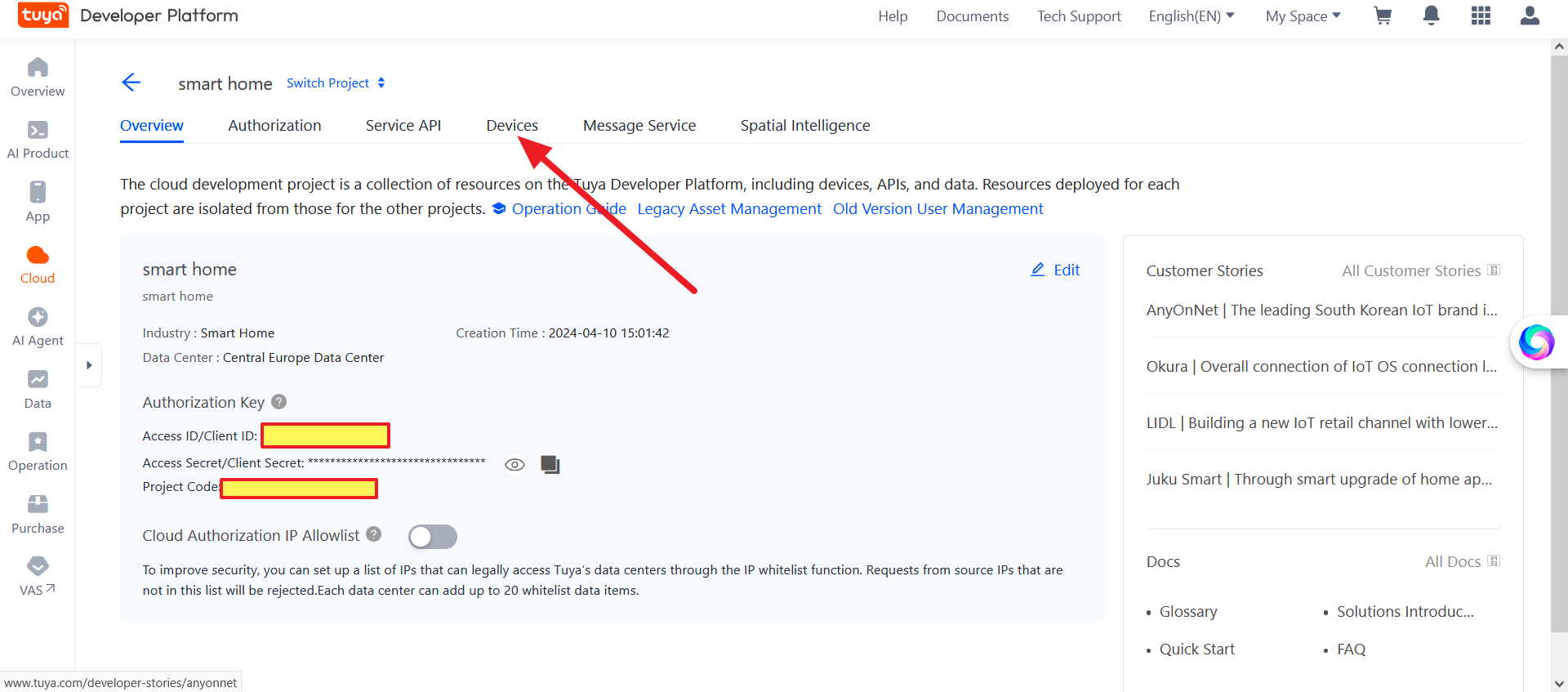1568x692 pixels.
Task: Open Switch Project selector
Action: (336, 83)
